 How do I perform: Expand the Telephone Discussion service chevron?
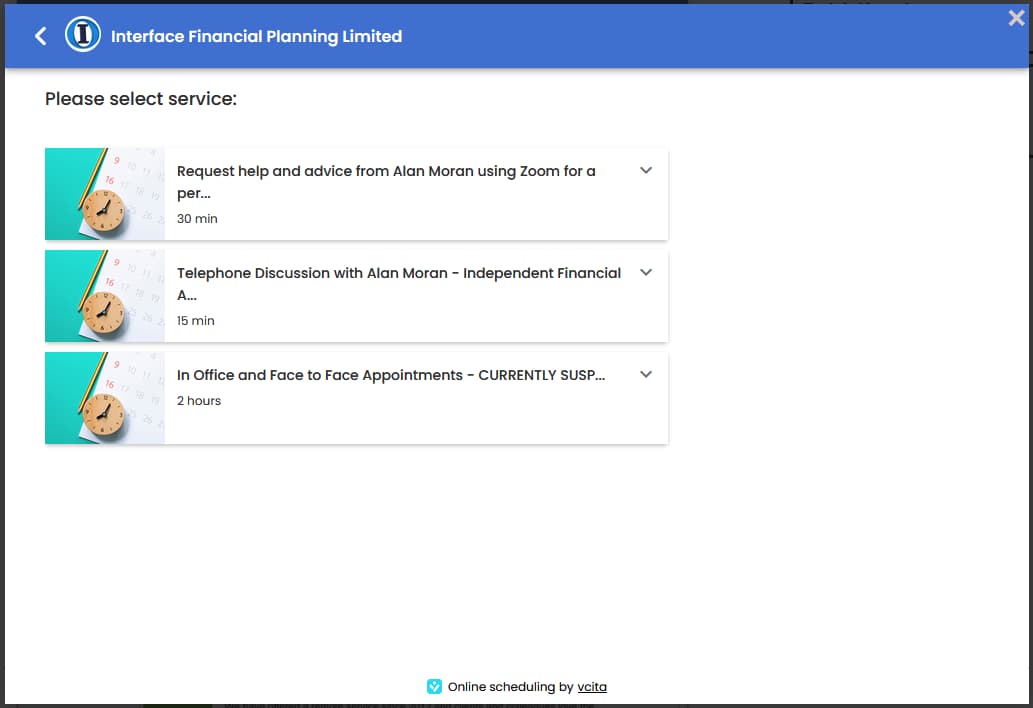pos(646,272)
